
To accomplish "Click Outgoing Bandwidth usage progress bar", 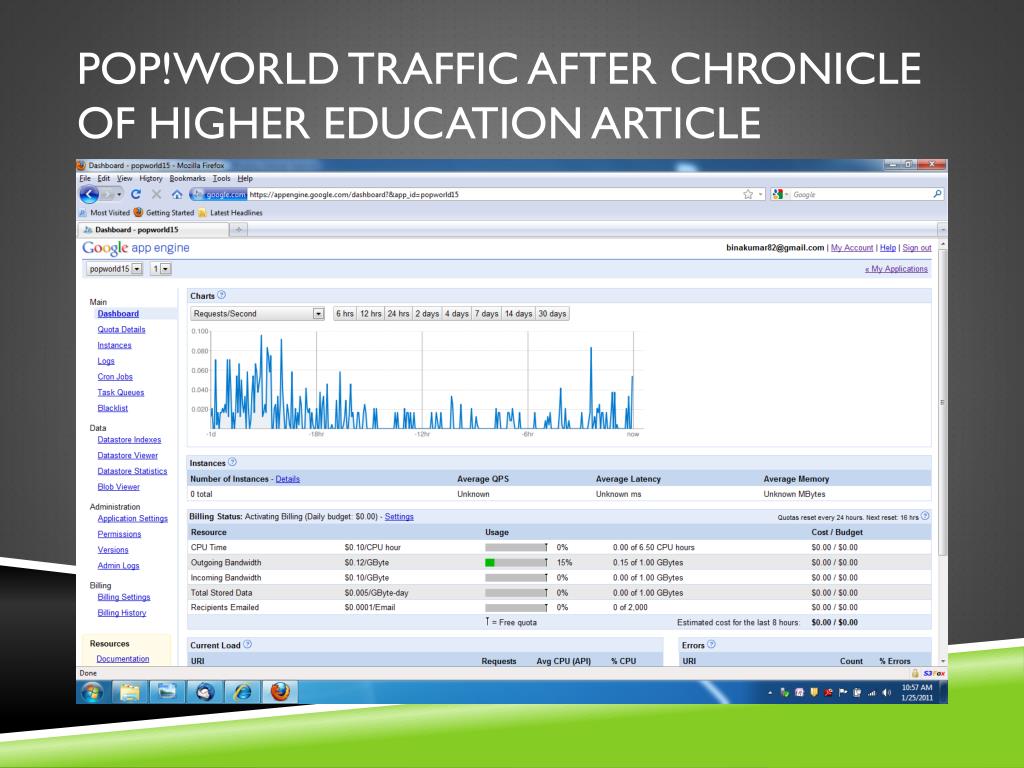I will (x=516, y=562).
